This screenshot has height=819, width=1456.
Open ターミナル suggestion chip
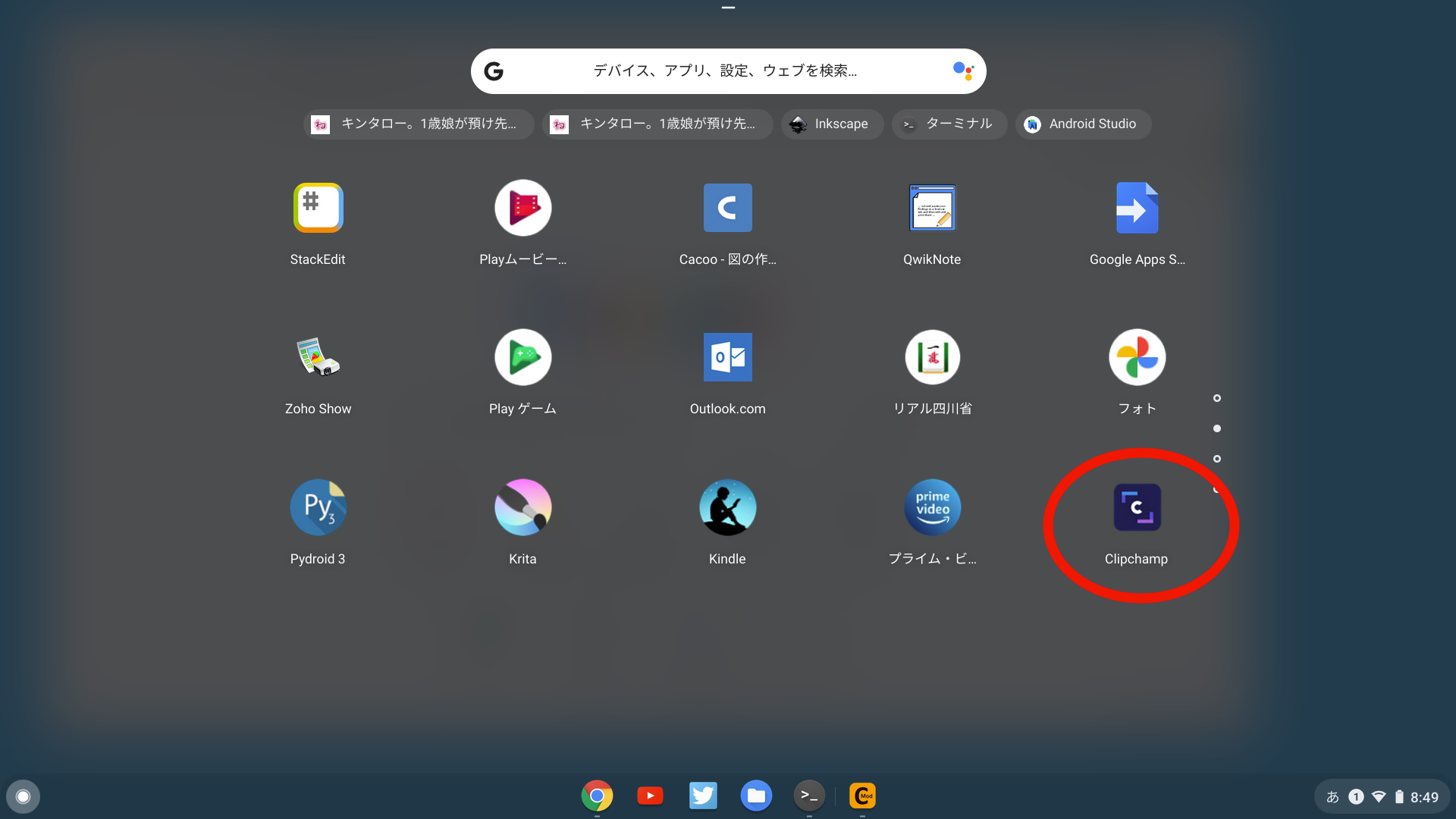pyautogui.click(x=949, y=124)
